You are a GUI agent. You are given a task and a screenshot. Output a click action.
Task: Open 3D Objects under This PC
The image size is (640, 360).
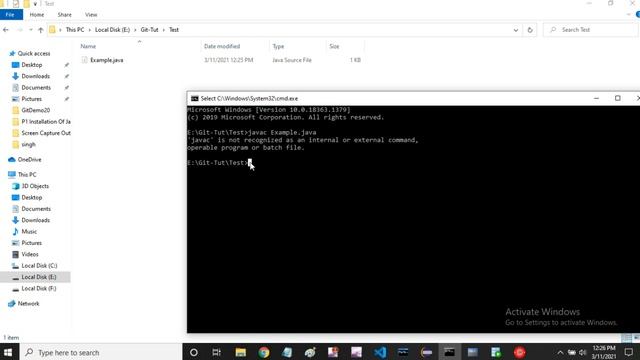point(35,186)
